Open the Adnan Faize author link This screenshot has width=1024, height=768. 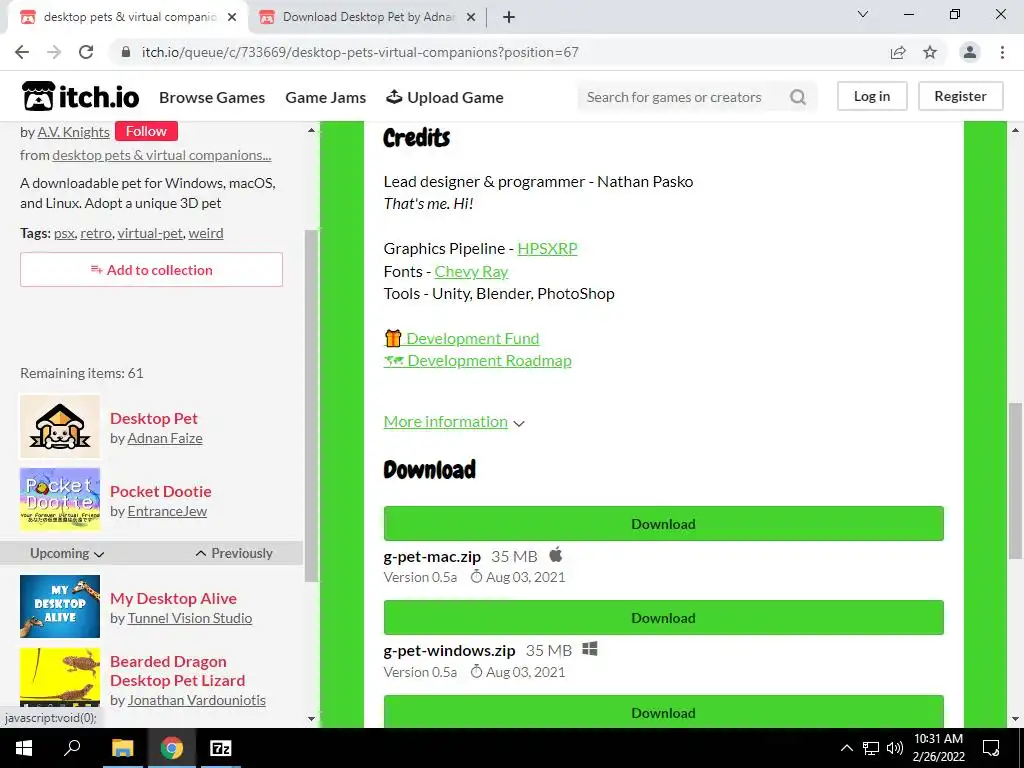(x=165, y=438)
